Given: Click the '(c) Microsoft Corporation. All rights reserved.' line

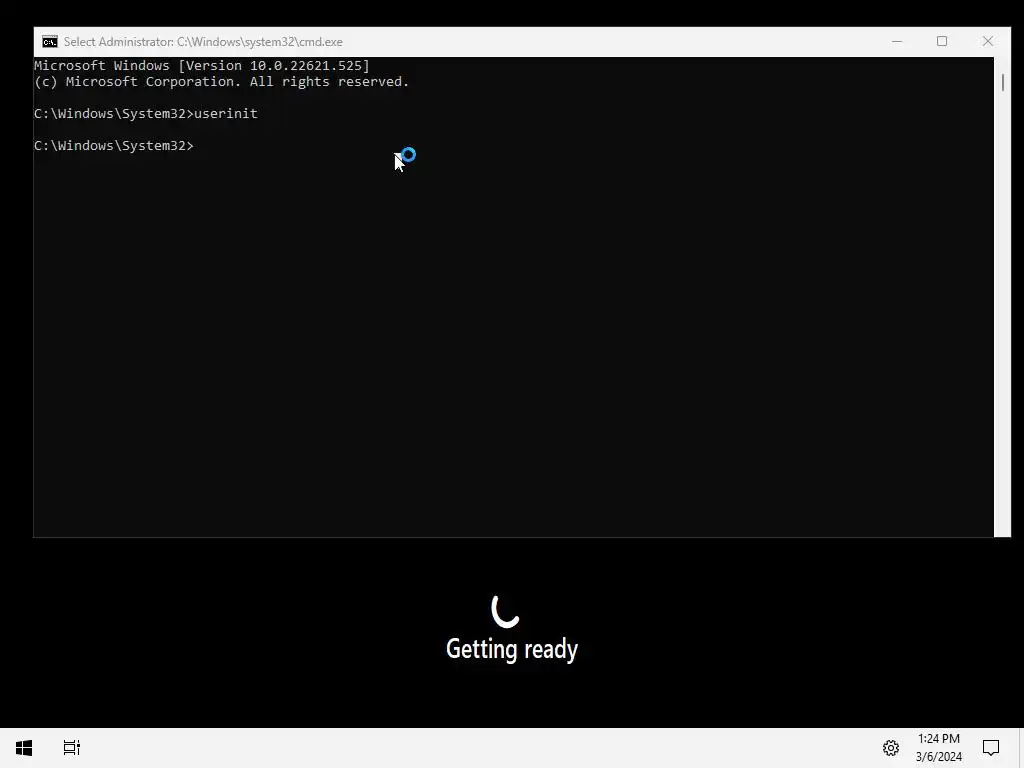Looking at the screenshot, I should click(221, 82).
